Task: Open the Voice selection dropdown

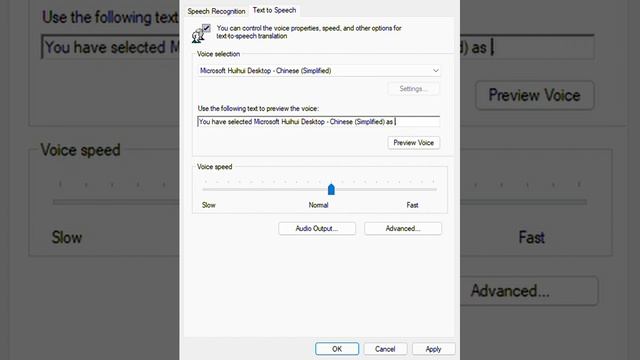Action: 319,71
